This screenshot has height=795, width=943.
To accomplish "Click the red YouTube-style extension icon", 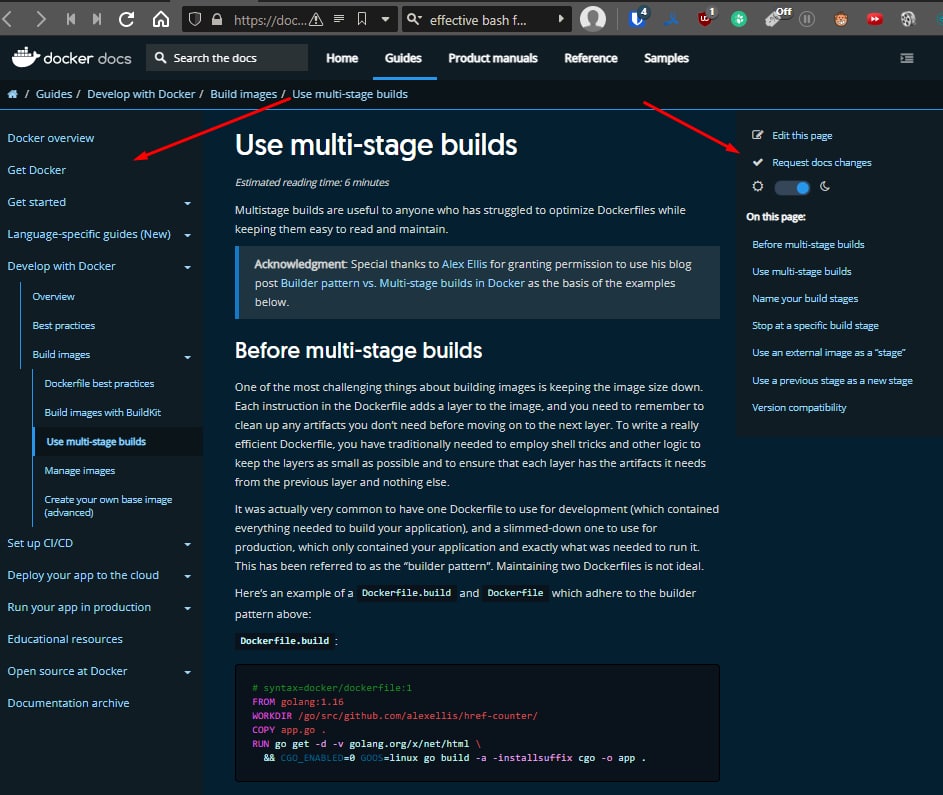I will point(875,19).
